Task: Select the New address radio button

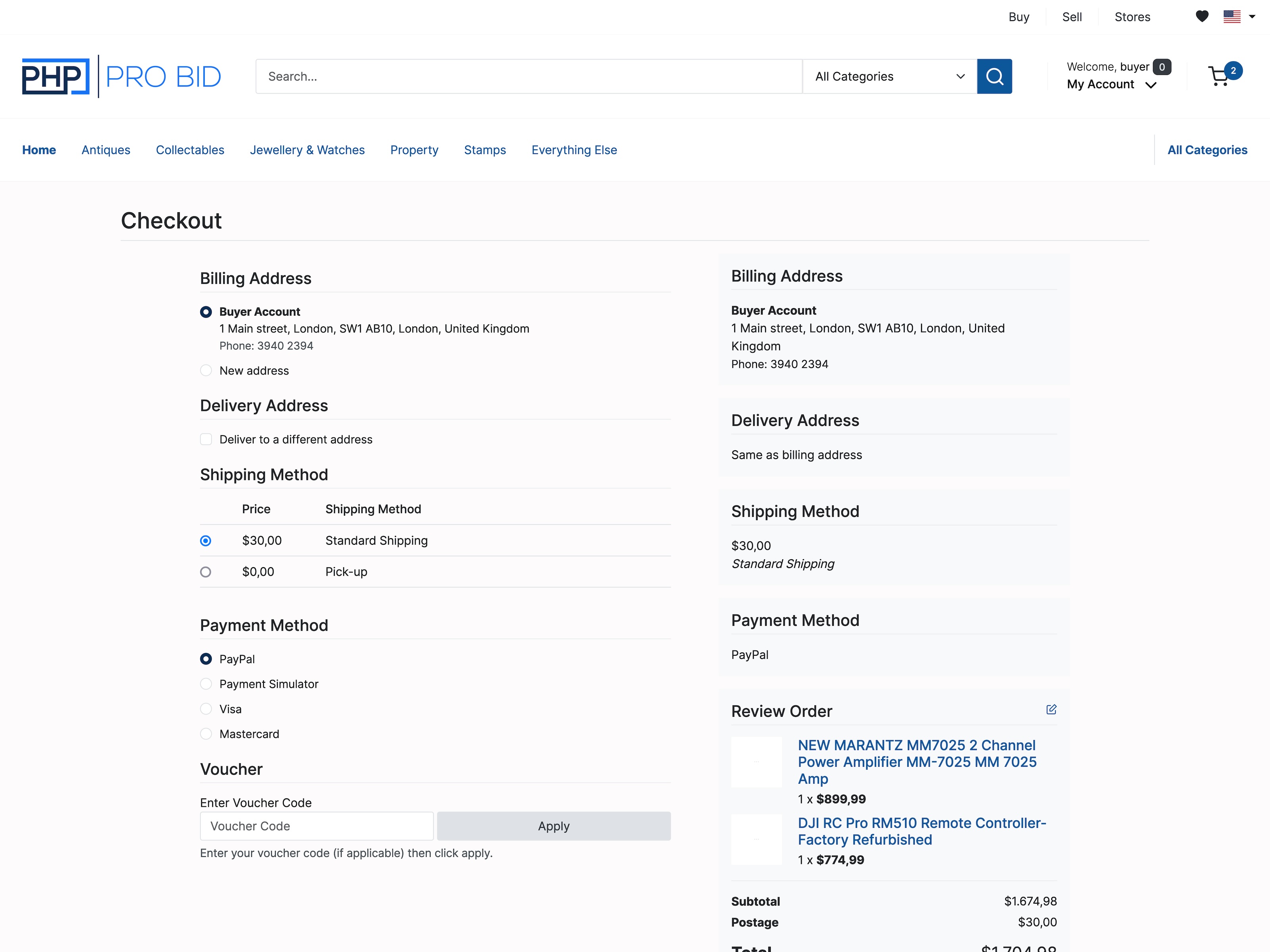Action: click(x=206, y=370)
